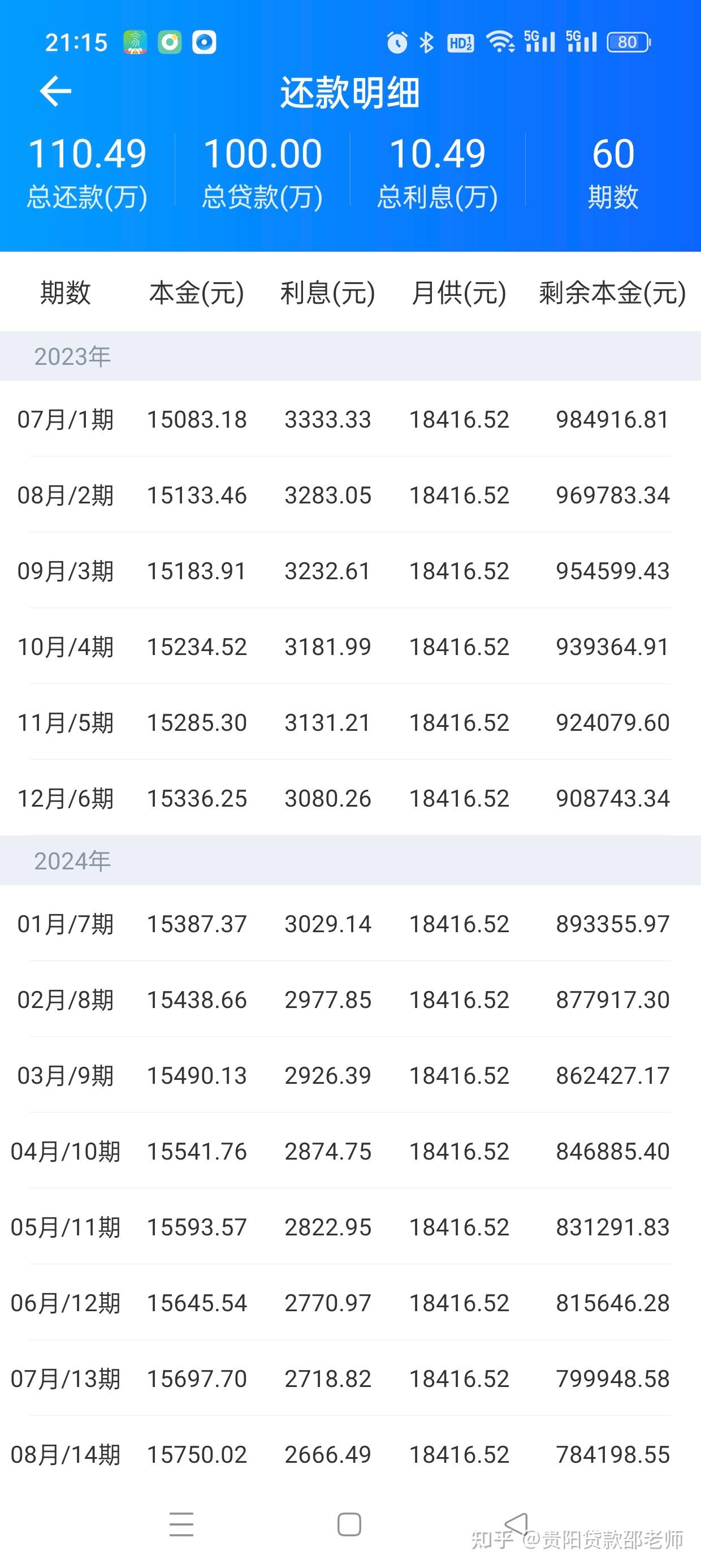Tap the triangle back navigation button
The height and width of the screenshot is (1568, 701).
coord(516,1524)
